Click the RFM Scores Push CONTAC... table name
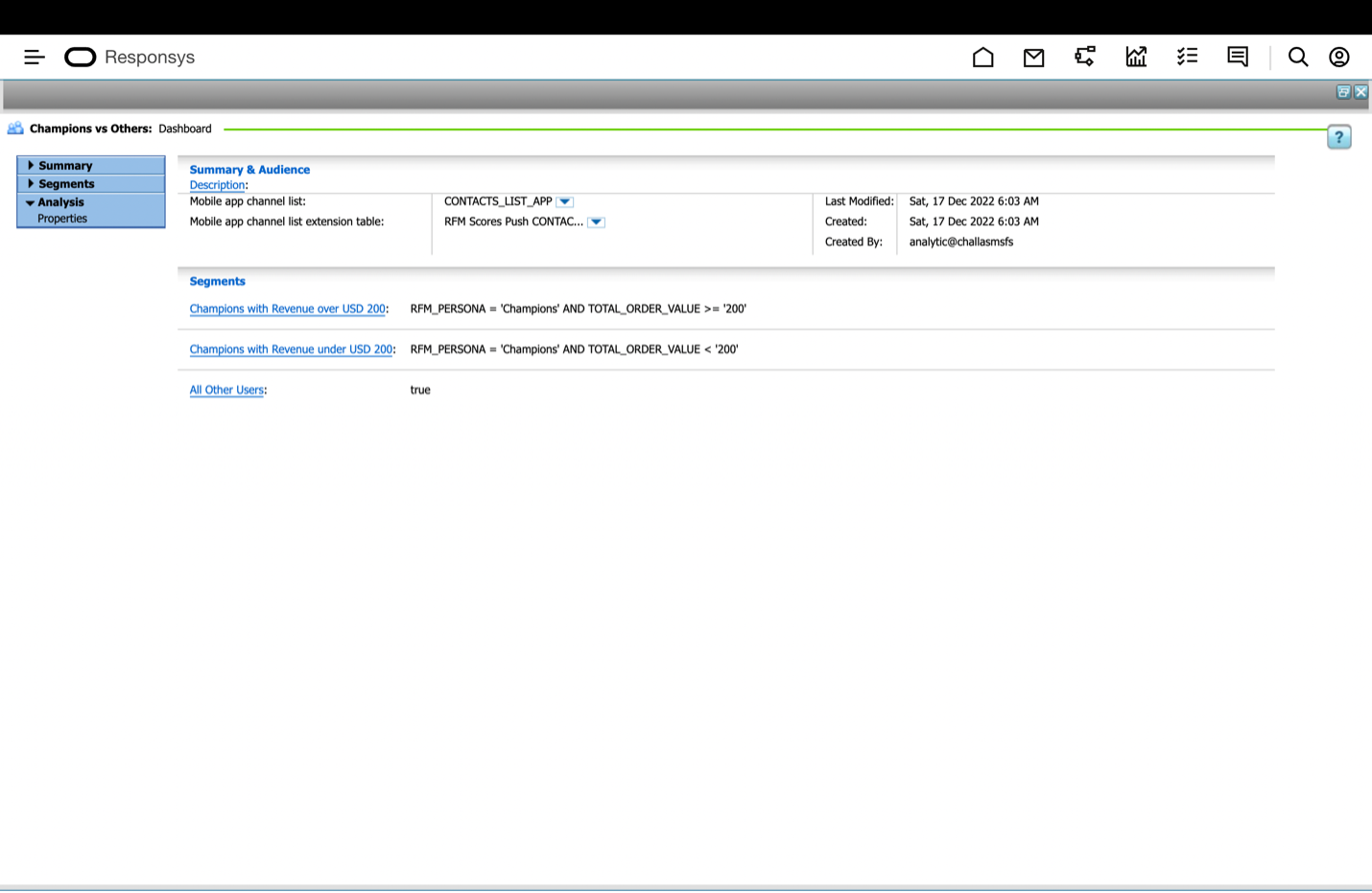 point(513,222)
